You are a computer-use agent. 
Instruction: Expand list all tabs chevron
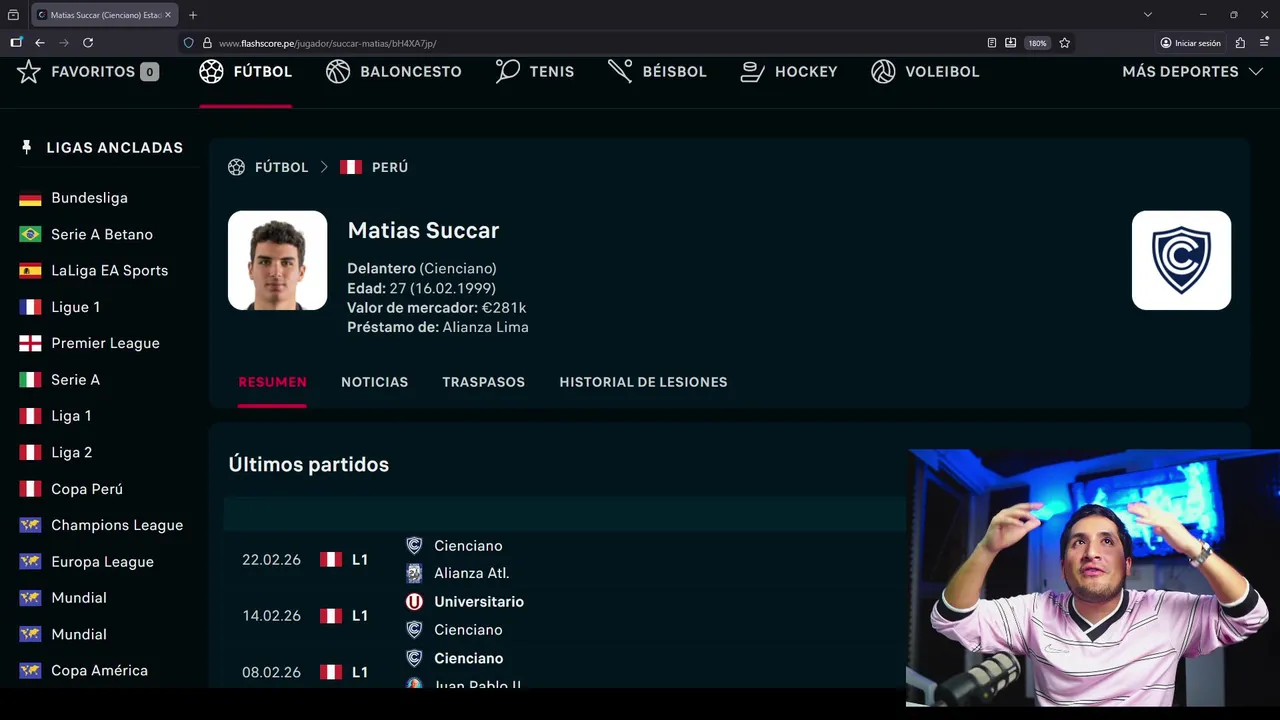[x=1148, y=15]
